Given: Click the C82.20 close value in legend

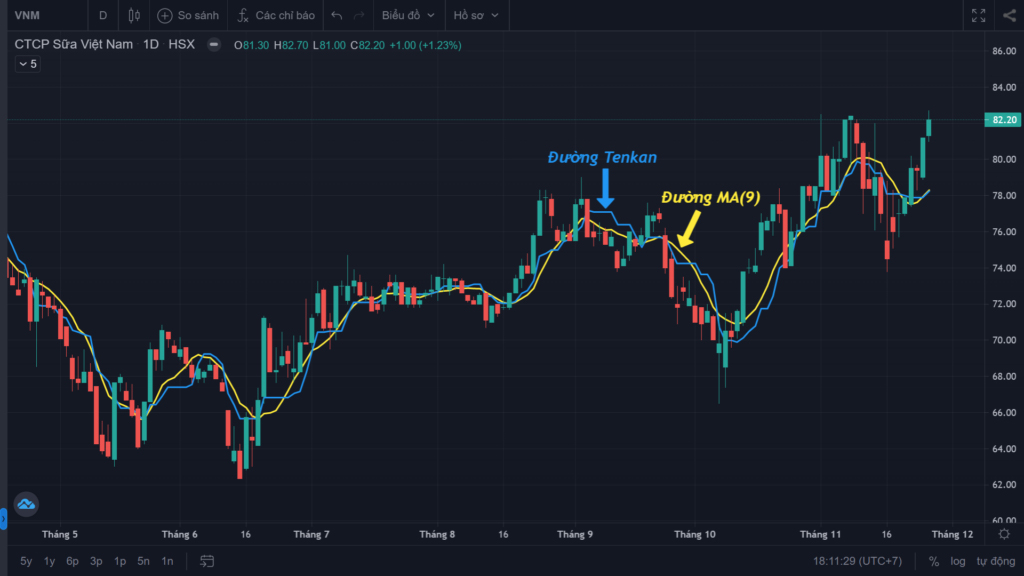Looking at the screenshot, I should click(368, 45).
